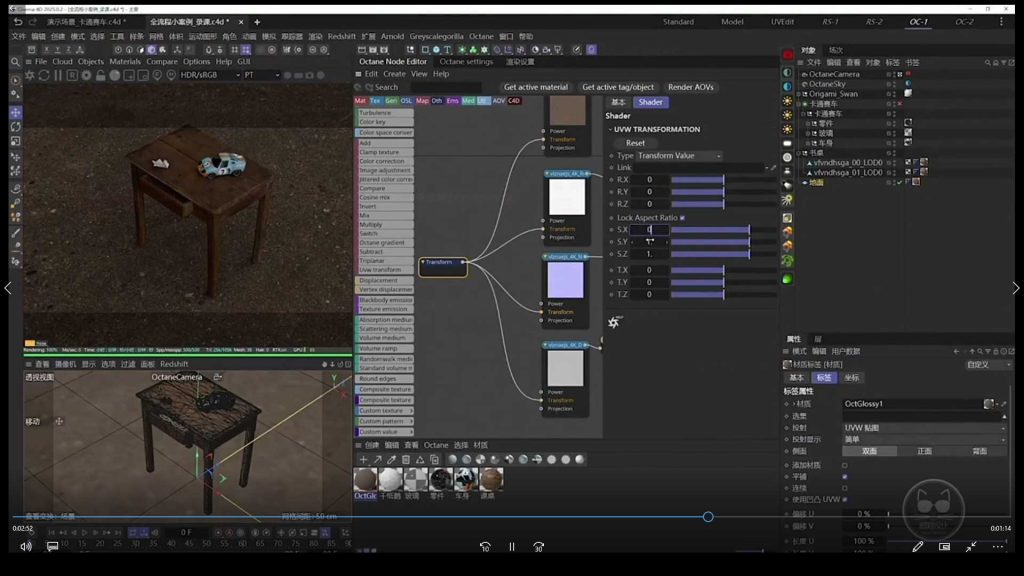Click the video volume speaker icon
This screenshot has width=1024, height=576.
point(26,547)
